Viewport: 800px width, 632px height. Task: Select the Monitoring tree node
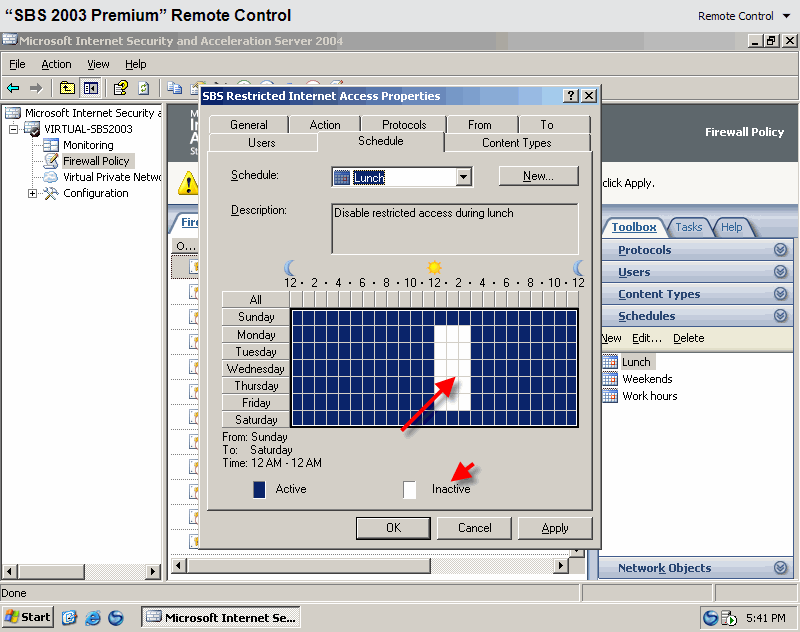point(88,145)
